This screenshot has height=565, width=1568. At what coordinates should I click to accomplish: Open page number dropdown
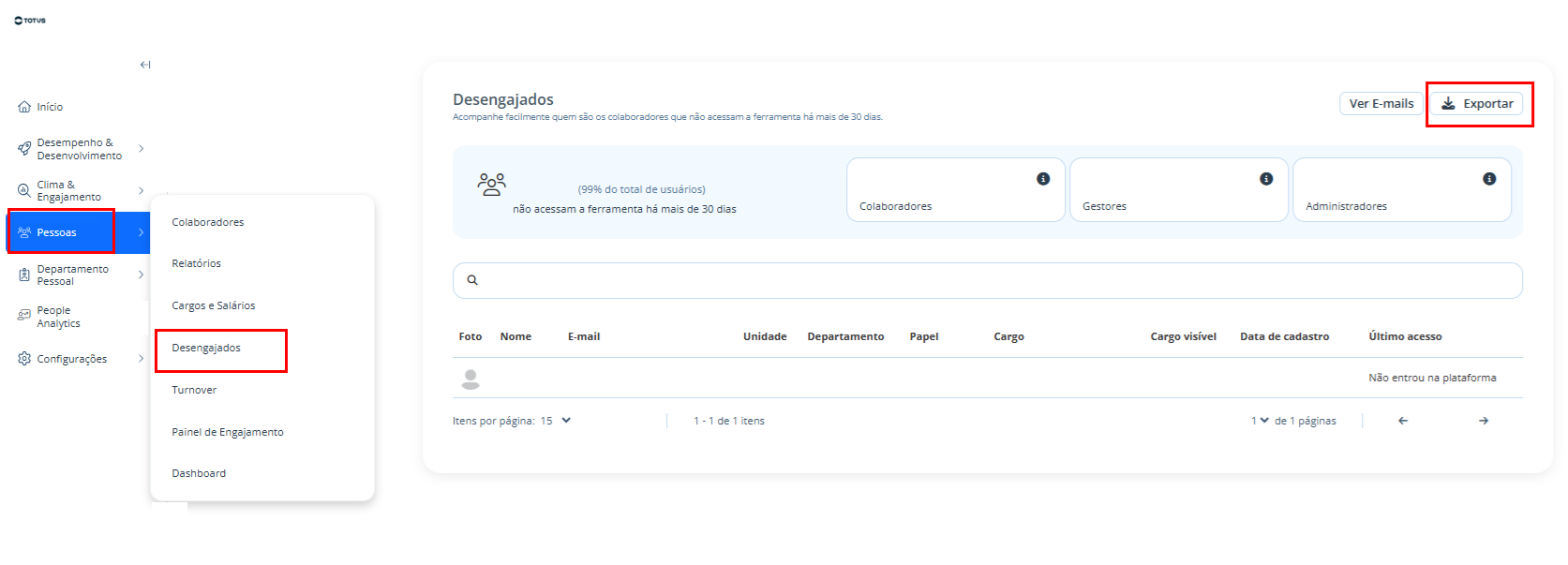coord(1260,421)
